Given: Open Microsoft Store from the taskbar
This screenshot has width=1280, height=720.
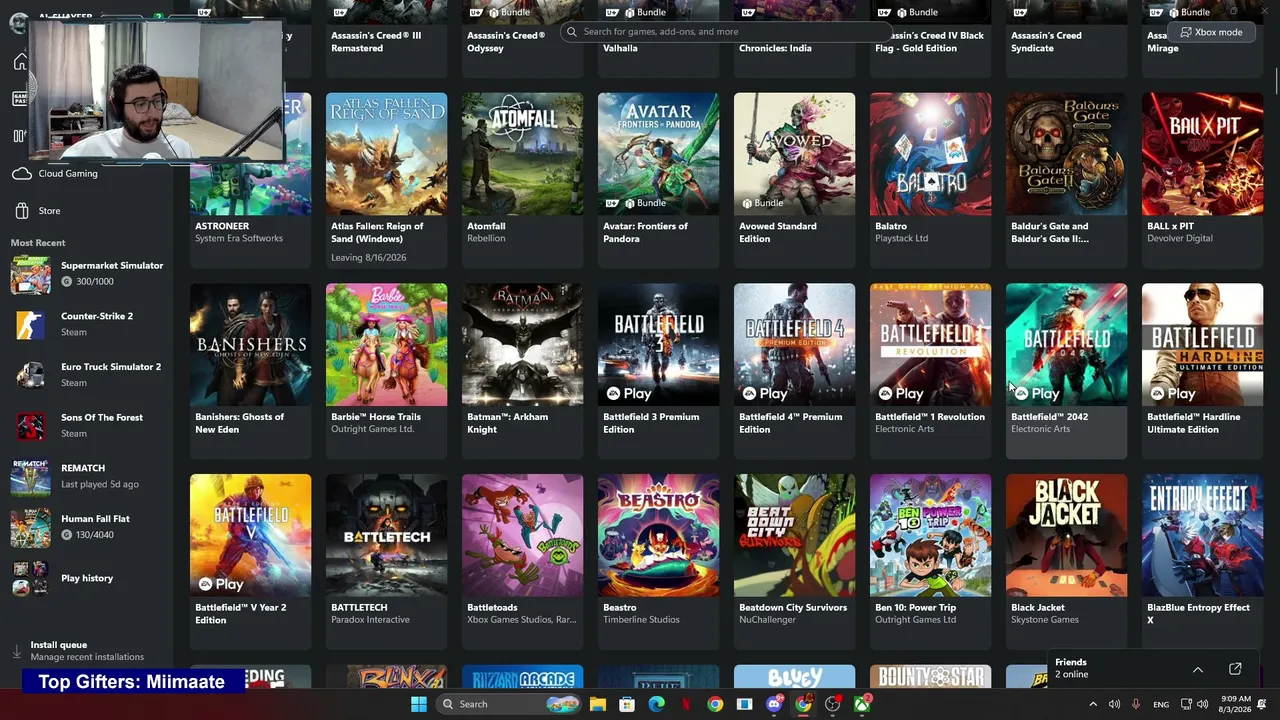Looking at the screenshot, I should coord(627,704).
